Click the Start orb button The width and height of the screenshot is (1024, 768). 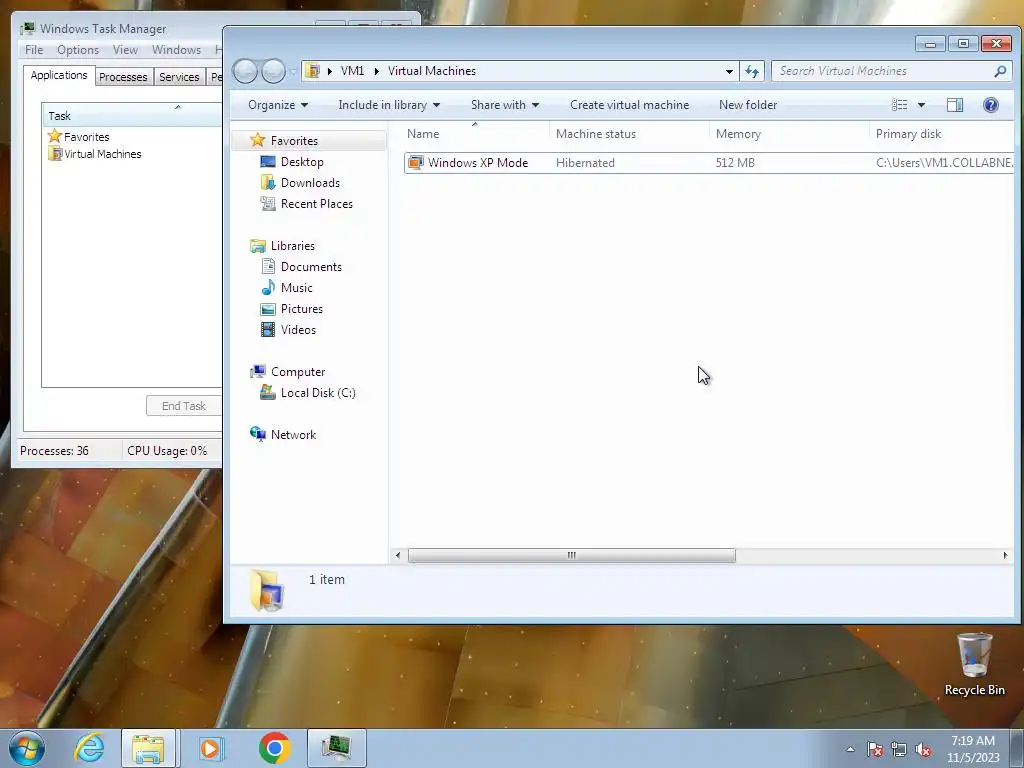point(27,748)
